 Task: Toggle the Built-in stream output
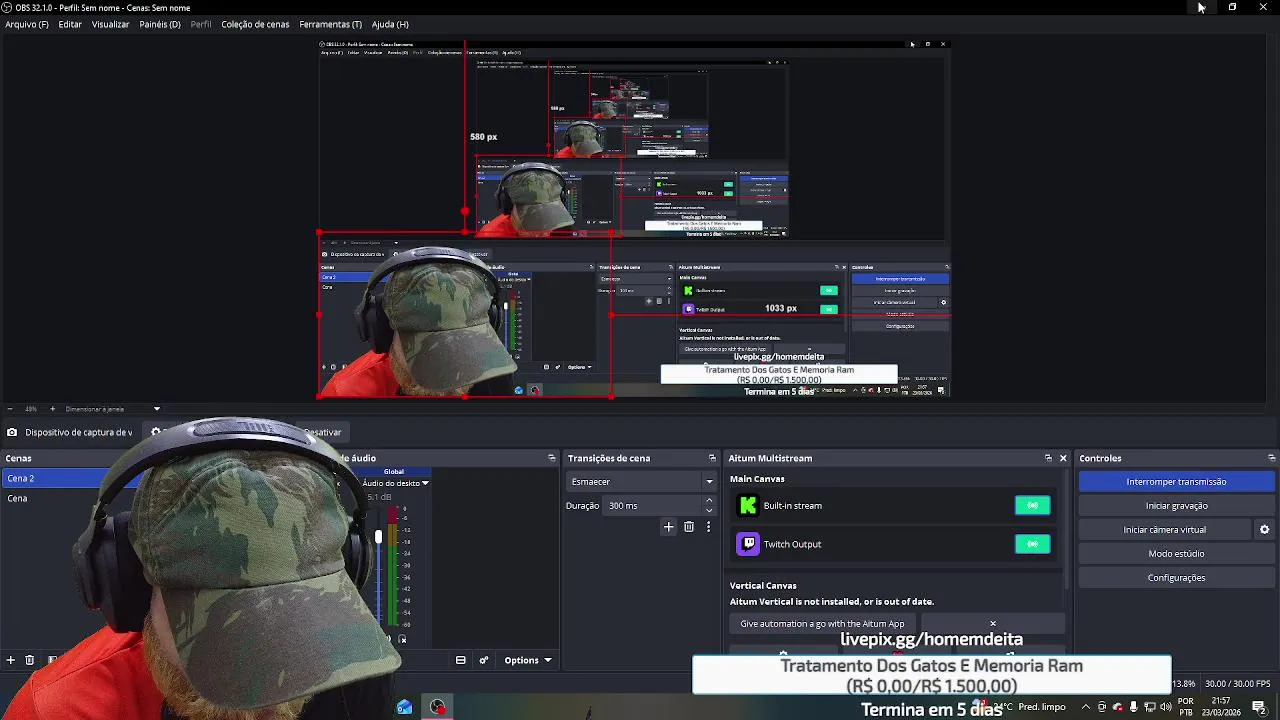tap(1033, 506)
